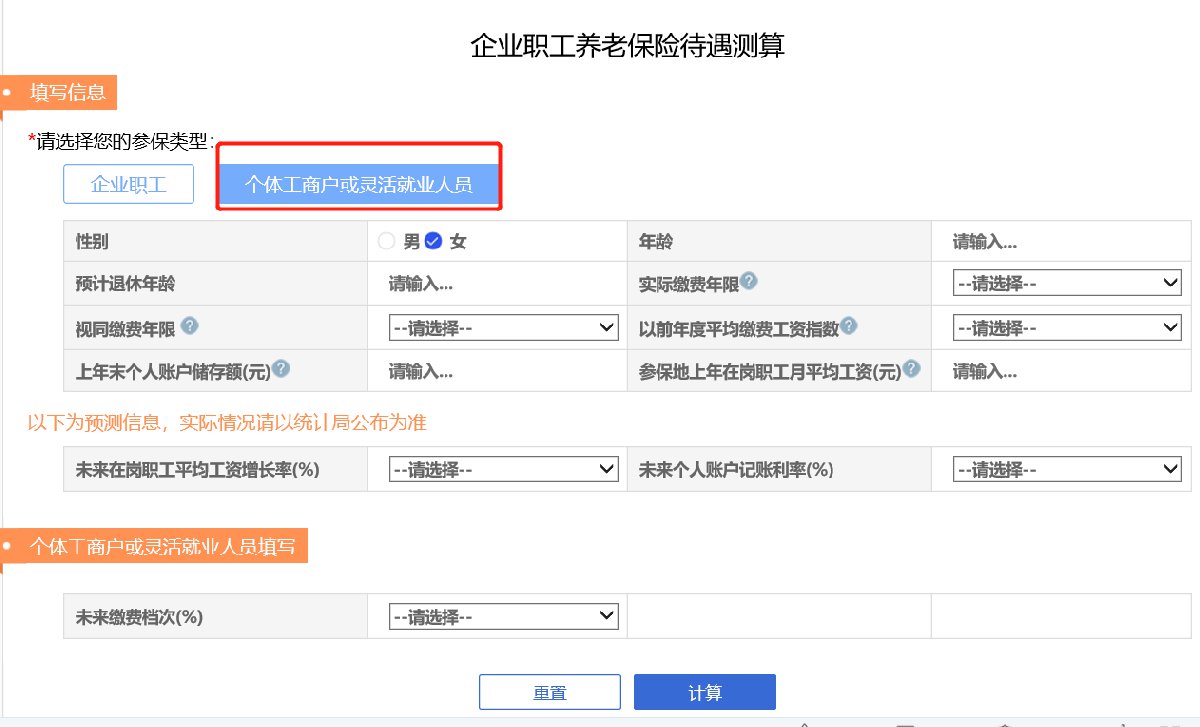Expand 未来在岗职工平均工资增长率 dropdown

[x=503, y=469]
